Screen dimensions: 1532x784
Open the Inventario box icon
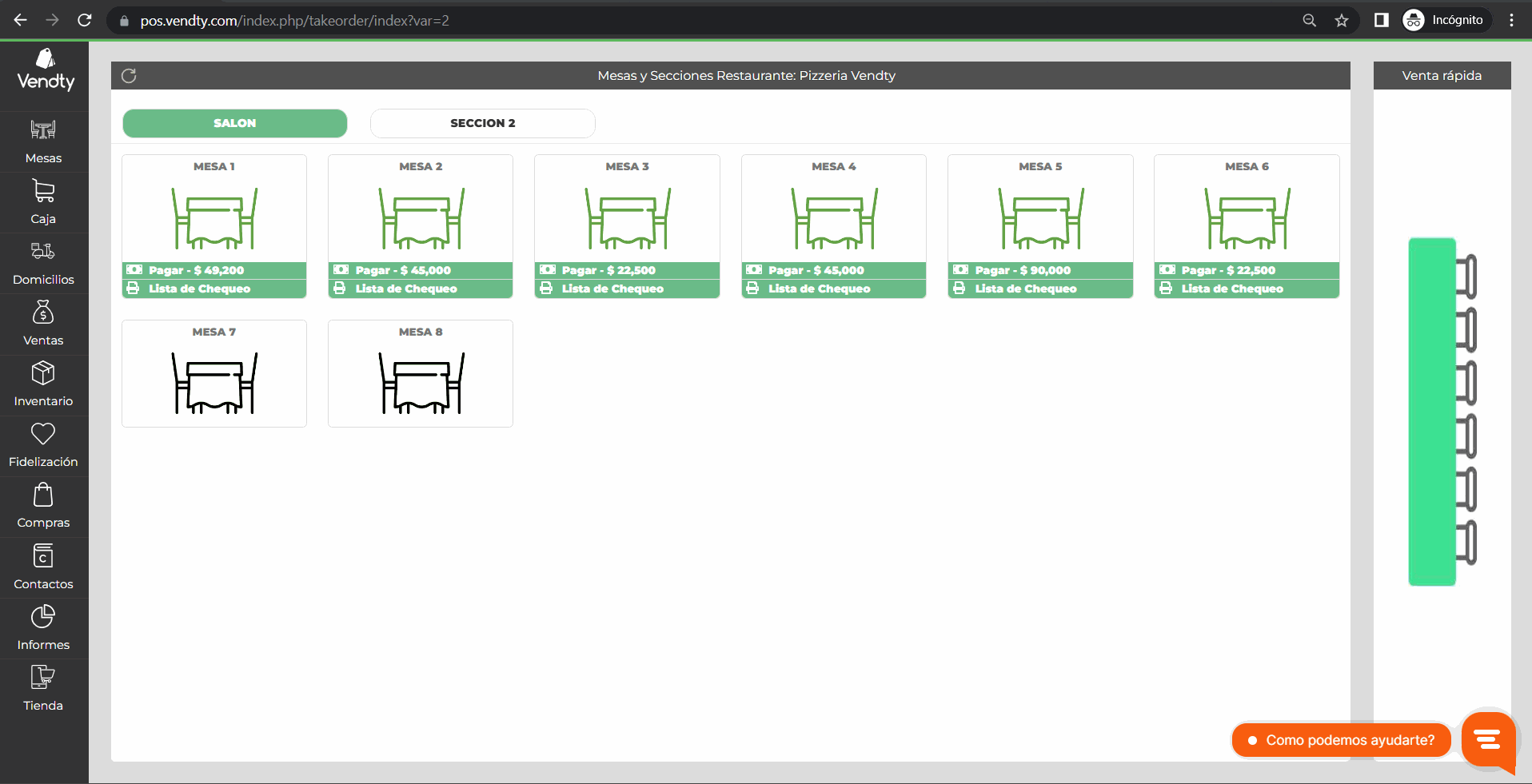pos(43,372)
